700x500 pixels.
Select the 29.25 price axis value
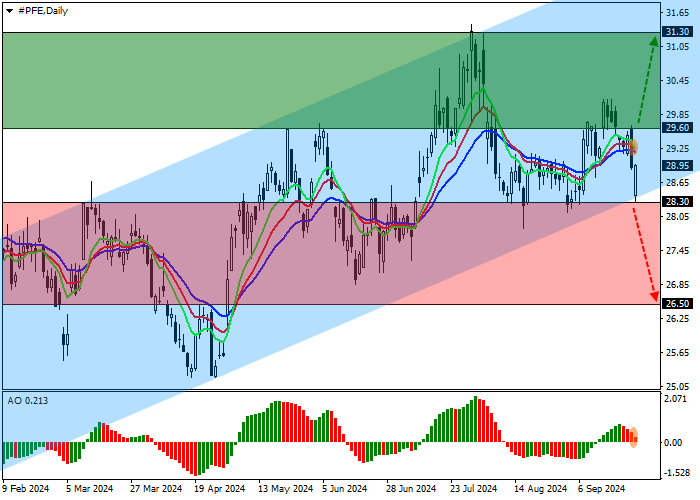(x=677, y=149)
